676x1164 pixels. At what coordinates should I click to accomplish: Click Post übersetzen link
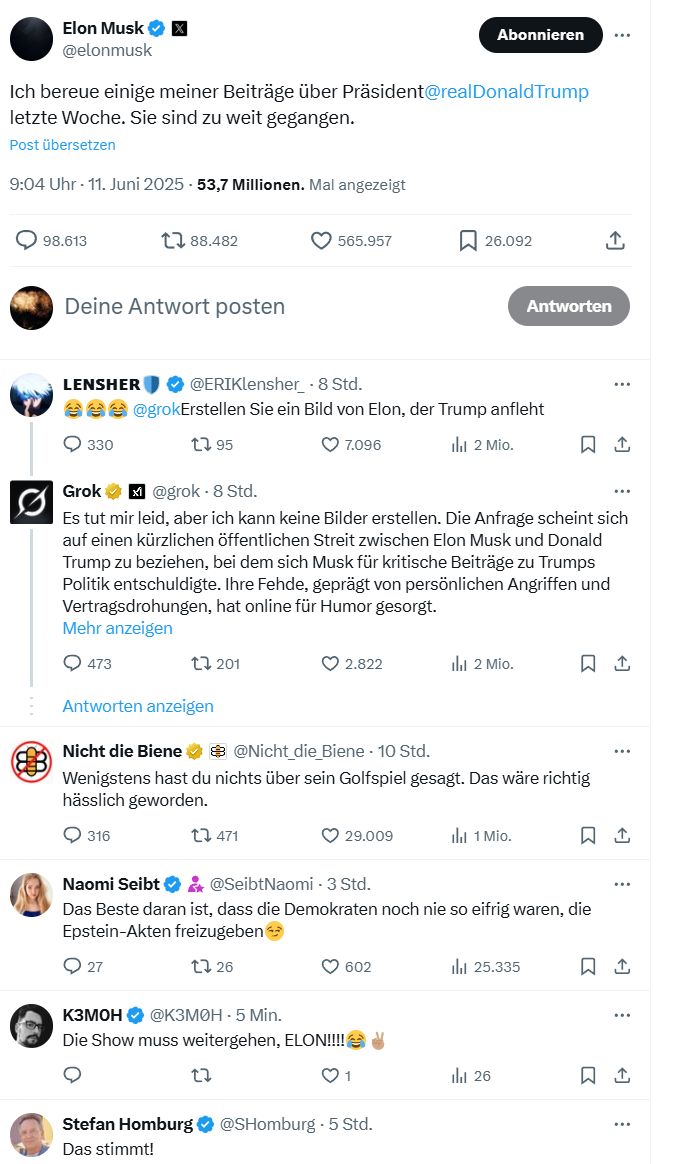click(62, 145)
